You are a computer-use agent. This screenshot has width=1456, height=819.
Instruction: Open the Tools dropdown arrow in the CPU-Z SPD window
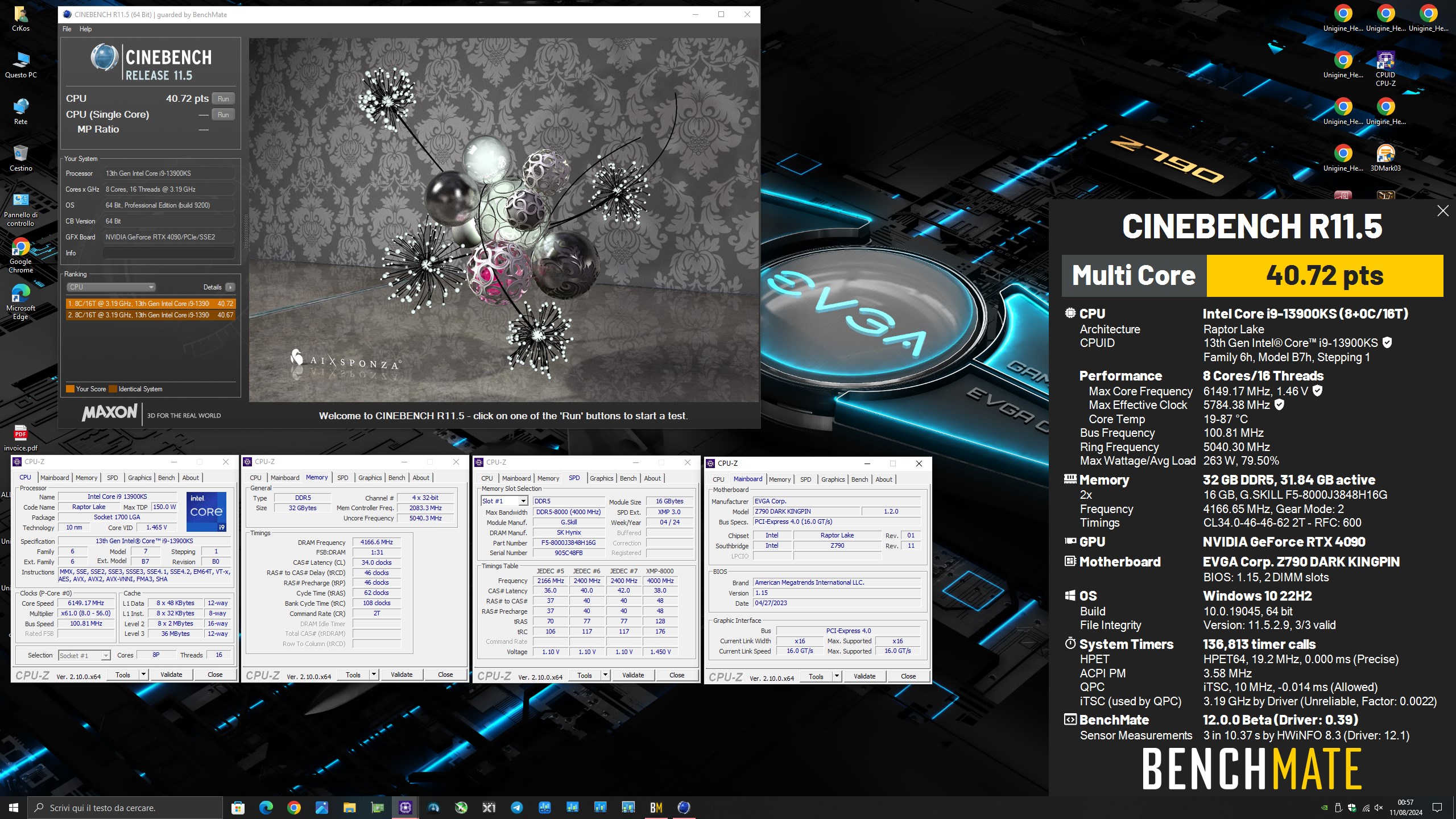(x=605, y=675)
